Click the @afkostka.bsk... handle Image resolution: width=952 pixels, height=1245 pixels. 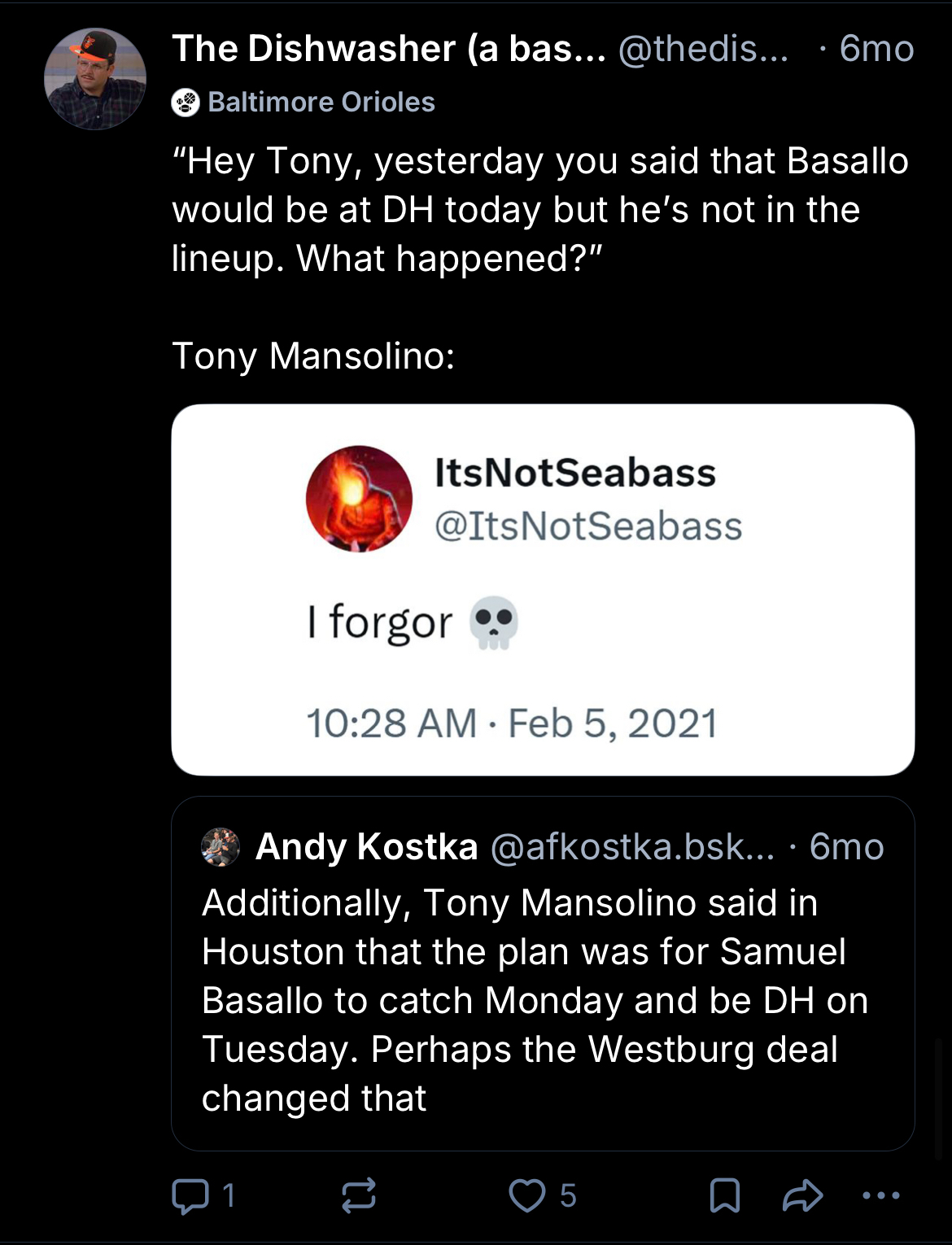click(632, 847)
